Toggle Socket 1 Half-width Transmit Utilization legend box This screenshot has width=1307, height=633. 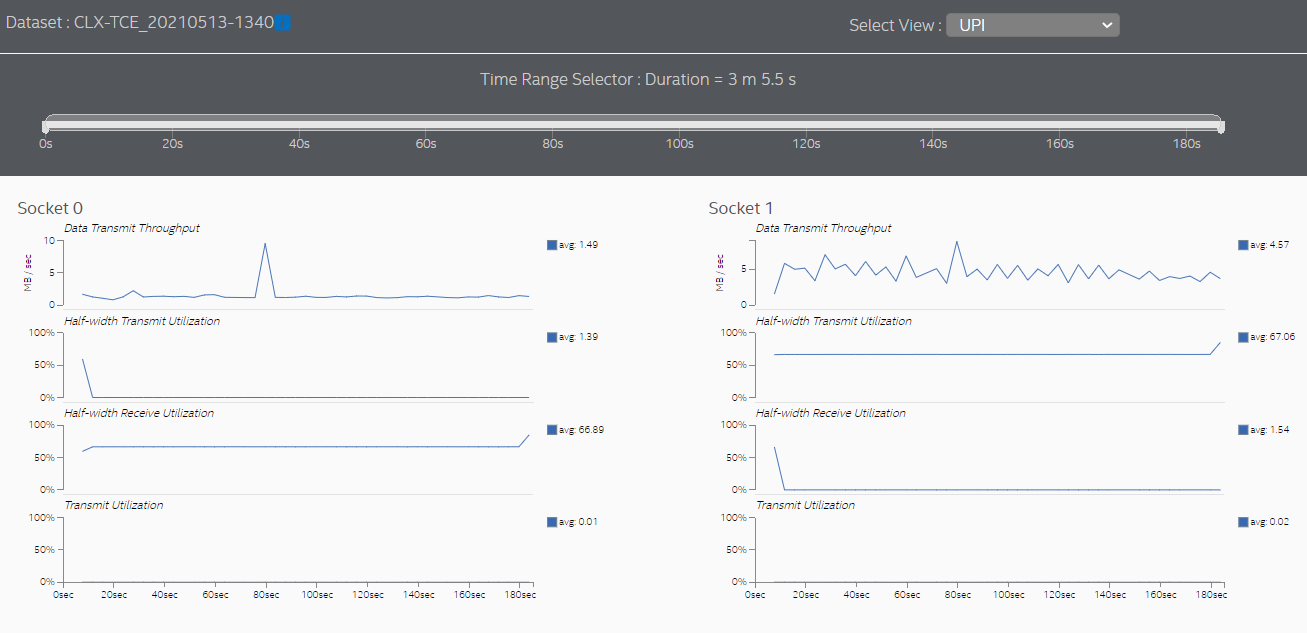(x=1243, y=337)
